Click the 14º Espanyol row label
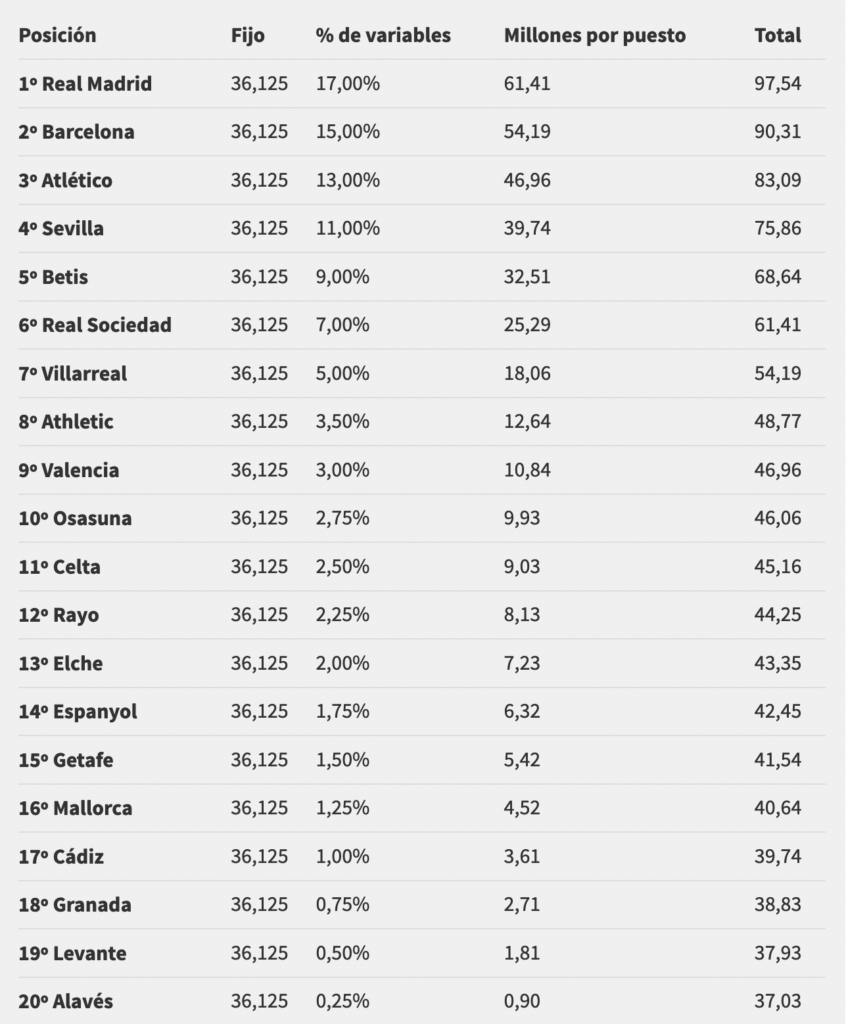 pyautogui.click(x=78, y=712)
